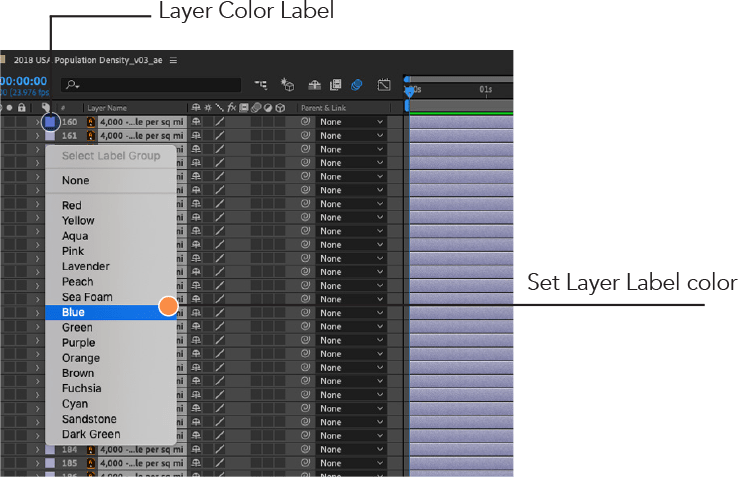Image resolution: width=738 pixels, height=477 pixels.
Task: Expand layer 161 properties chevron
Action: click(x=37, y=136)
